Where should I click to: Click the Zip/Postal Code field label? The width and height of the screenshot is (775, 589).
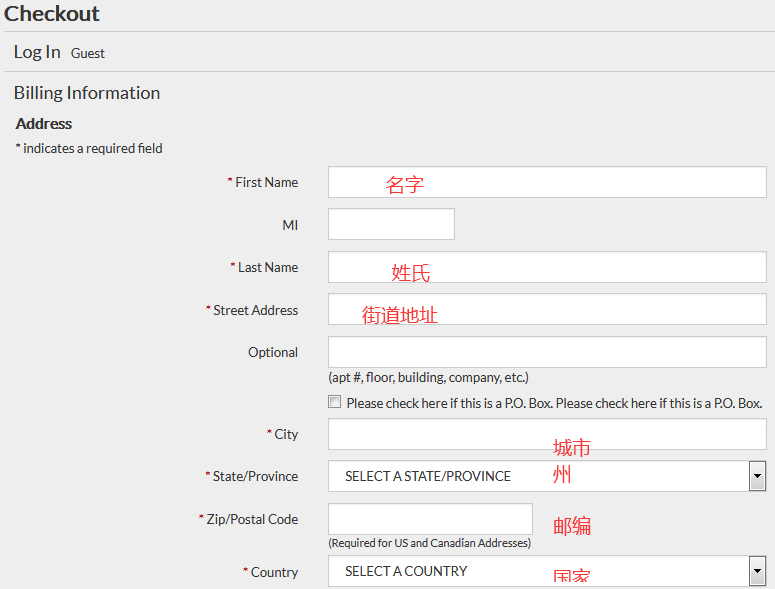coord(252,519)
